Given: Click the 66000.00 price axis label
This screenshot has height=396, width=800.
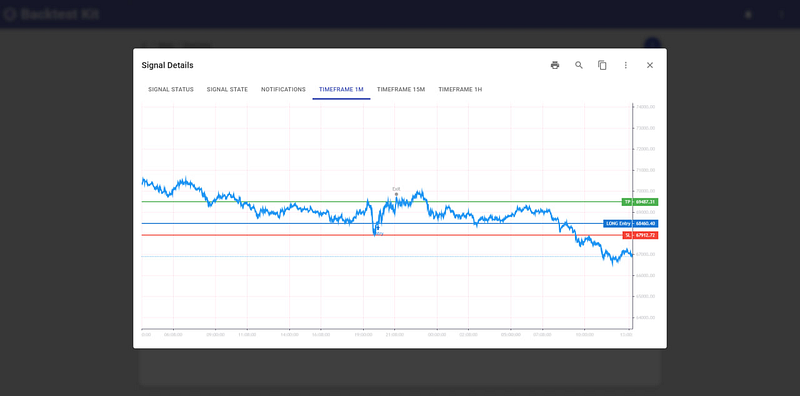Looking at the screenshot, I should pos(645,276).
